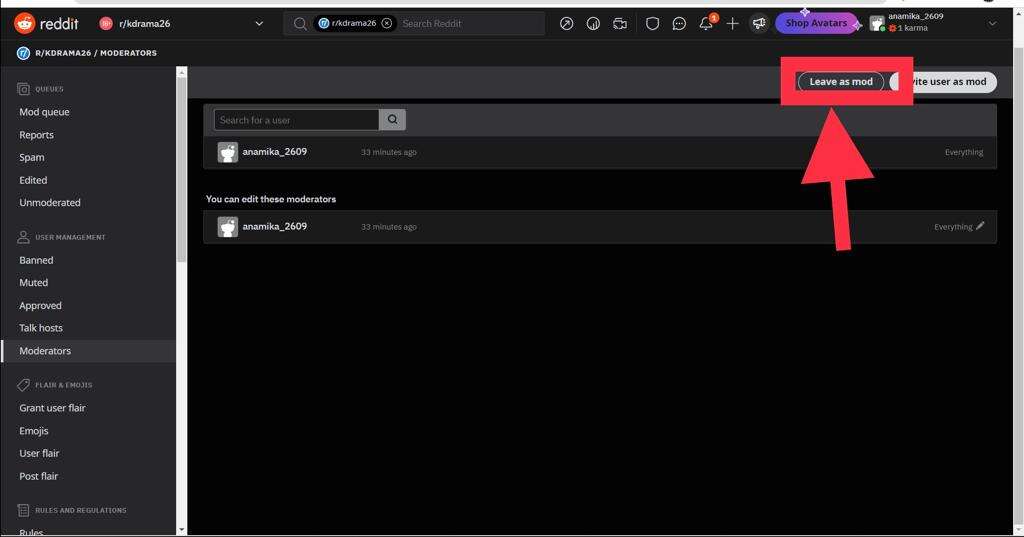Open the notifications bell icon
Image resolution: width=1024 pixels, height=537 pixels.
pyautogui.click(x=706, y=24)
